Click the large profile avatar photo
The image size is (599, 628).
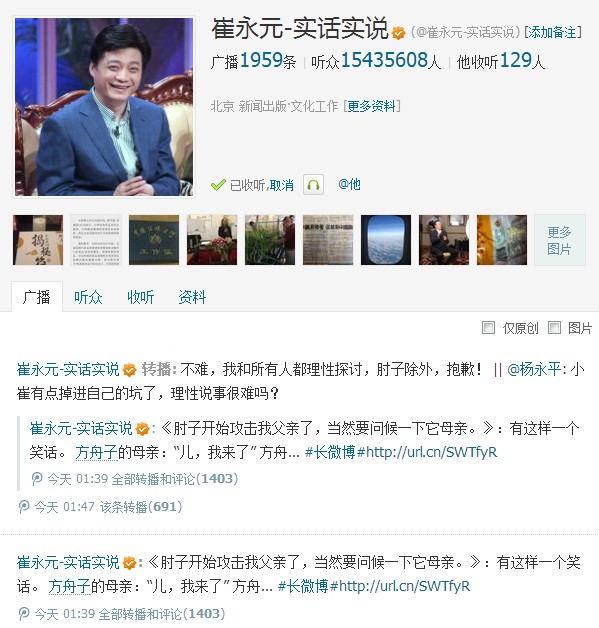tap(104, 107)
